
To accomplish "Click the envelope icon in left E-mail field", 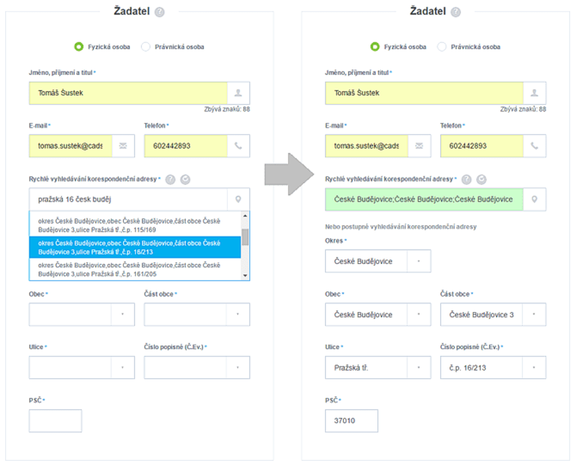I will 123,146.
